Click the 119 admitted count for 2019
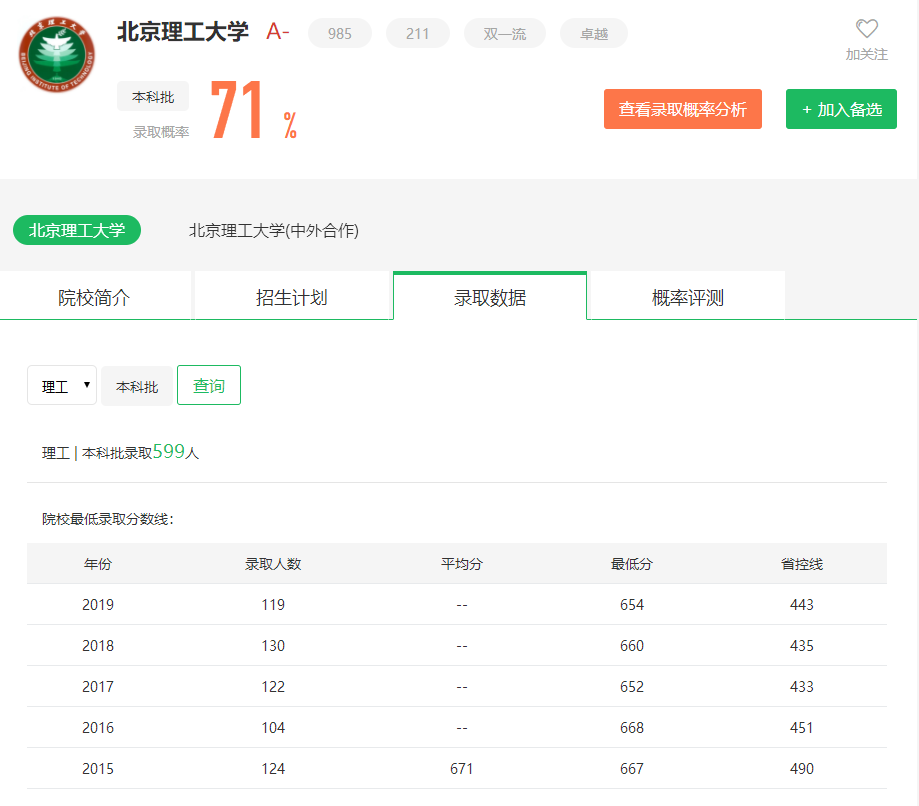Screen dimensions: 919x806 (x=273, y=604)
